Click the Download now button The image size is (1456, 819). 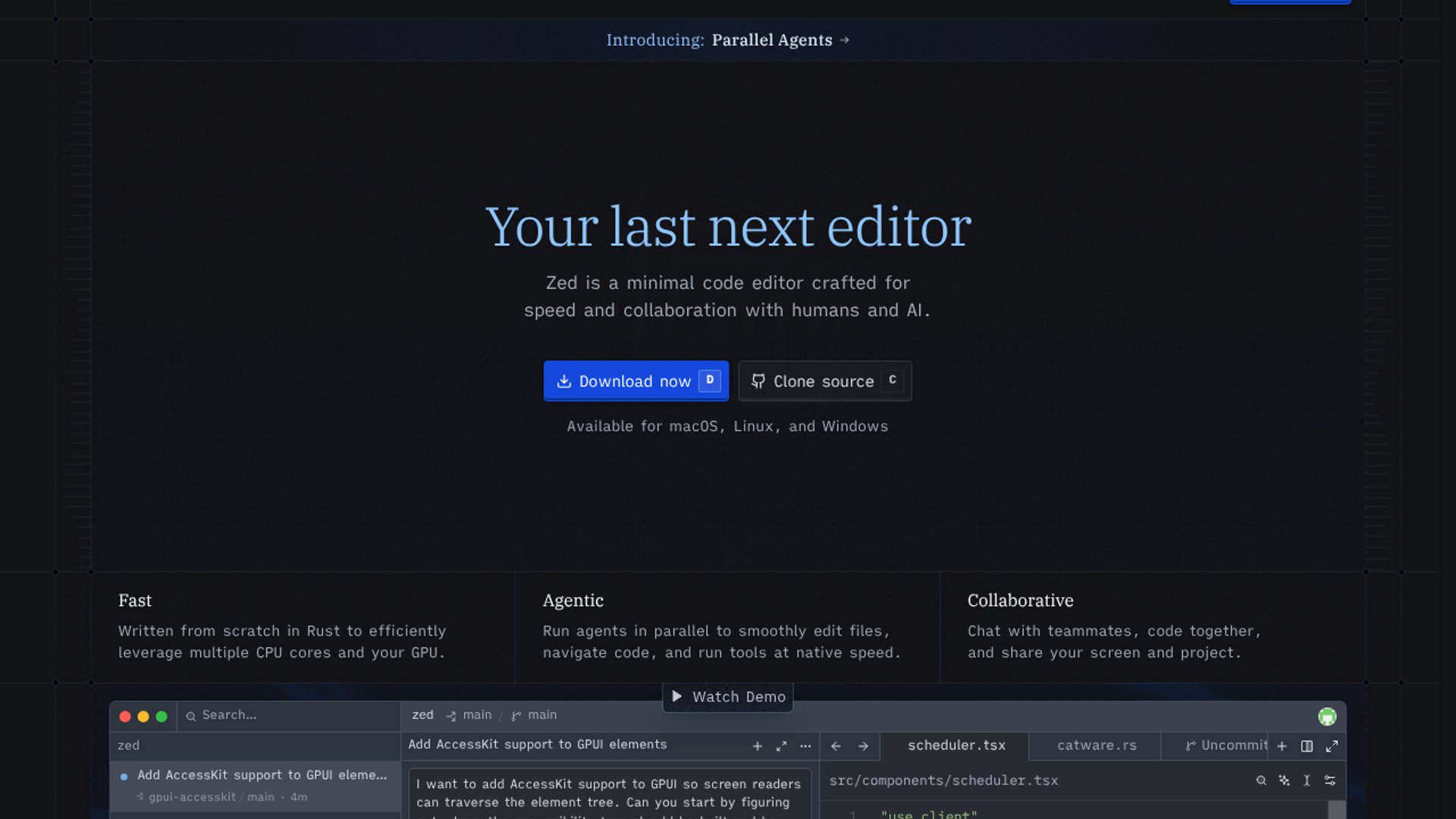(x=635, y=381)
